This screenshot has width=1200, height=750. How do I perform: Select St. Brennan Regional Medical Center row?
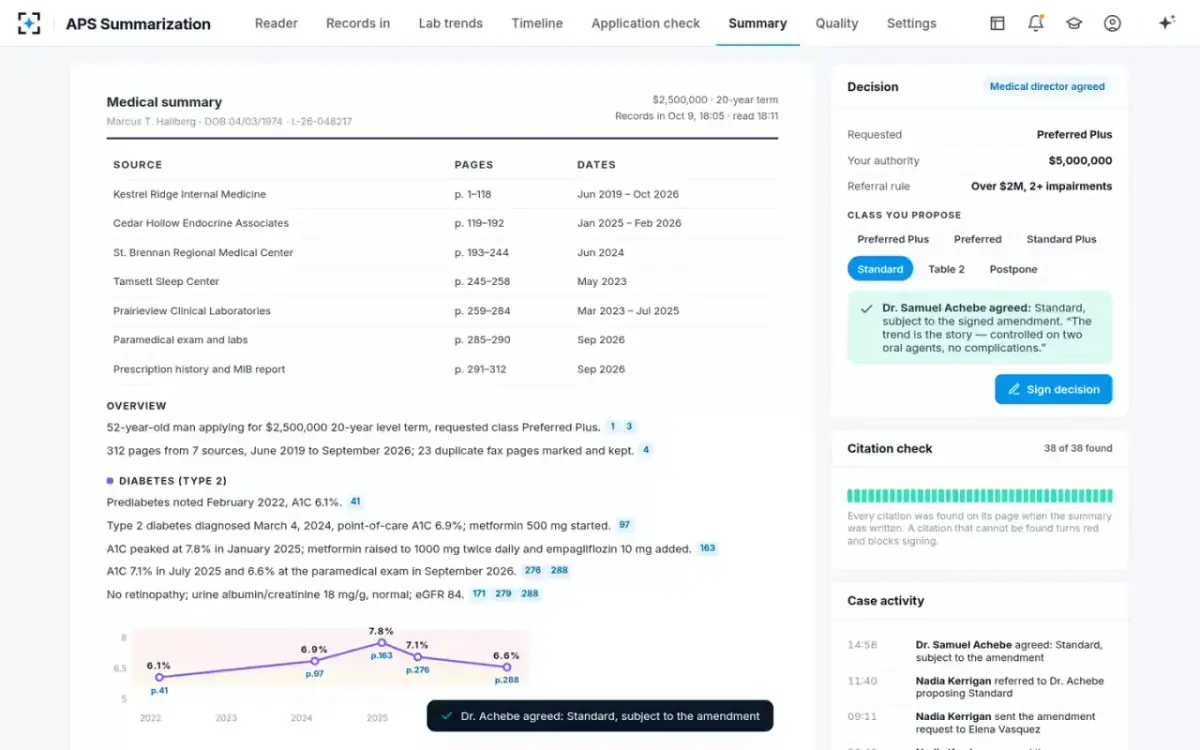(x=442, y=252)
